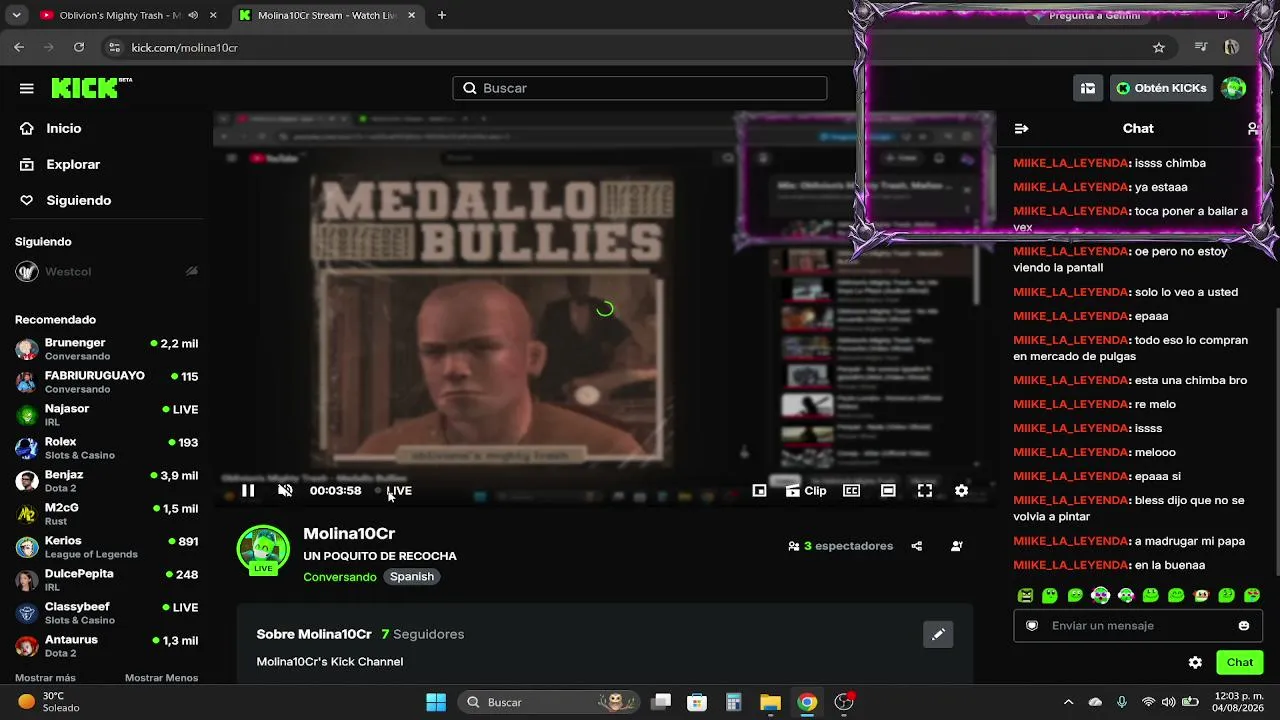Viewport: 1280px width, 720px height.
Task: Open the profile avatar menu in the Kick header
Action: [1234, 88]
